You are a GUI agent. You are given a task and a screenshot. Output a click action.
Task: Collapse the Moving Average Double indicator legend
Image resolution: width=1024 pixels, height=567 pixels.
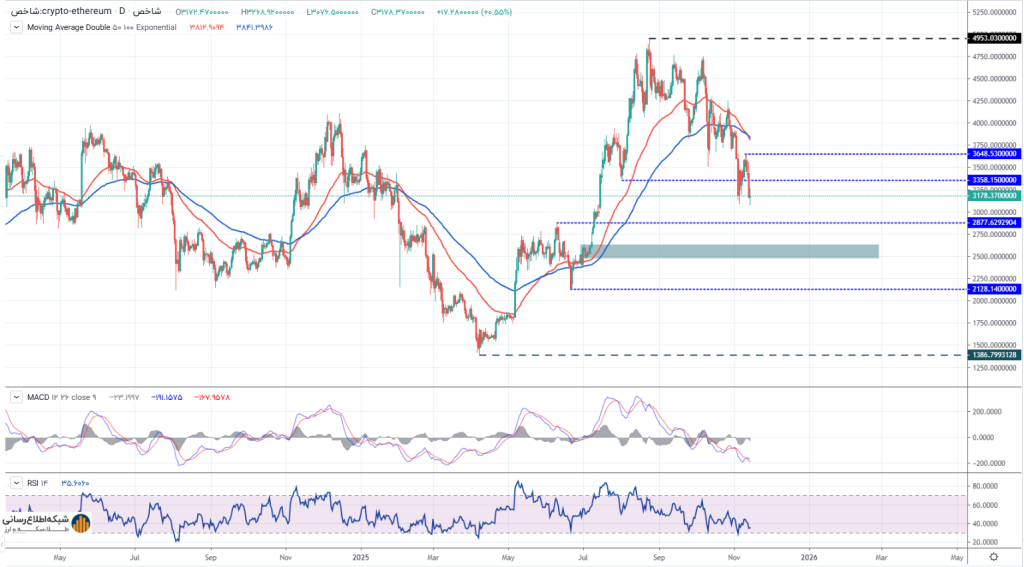point(14,27)
